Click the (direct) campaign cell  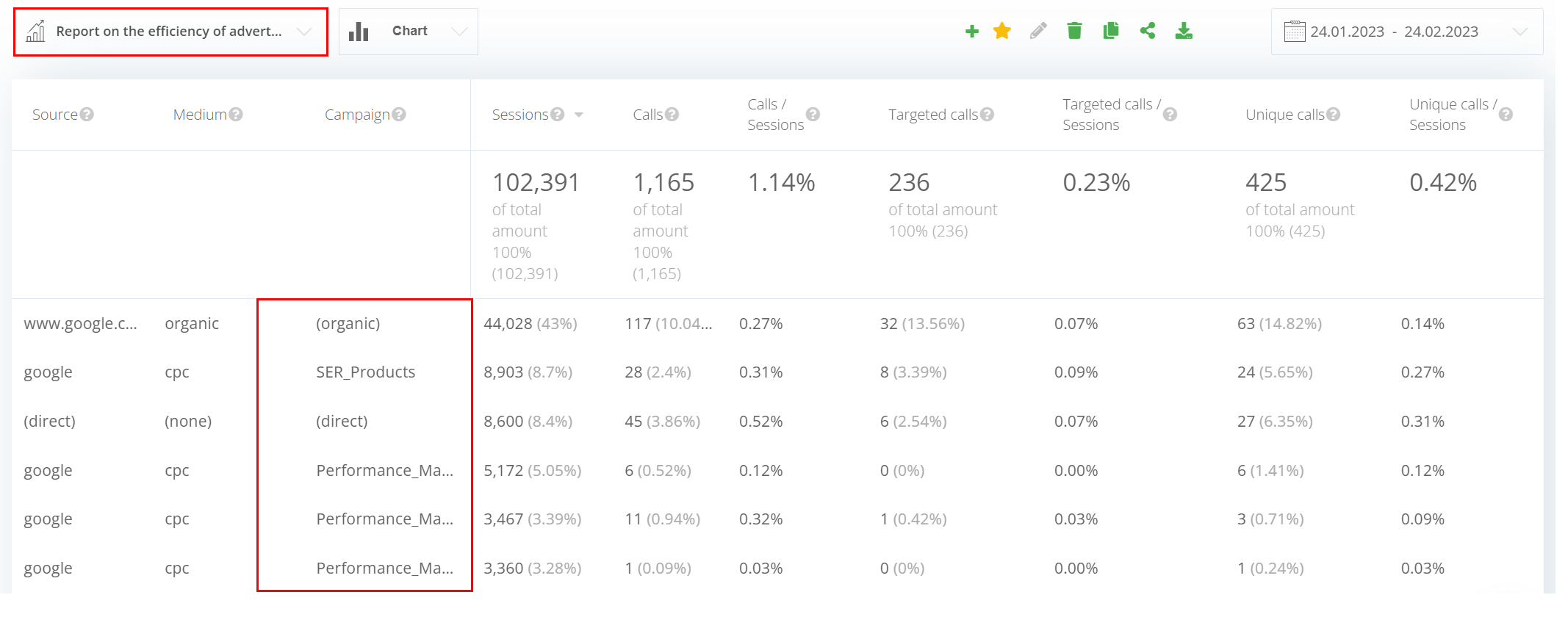pos(342,422)
